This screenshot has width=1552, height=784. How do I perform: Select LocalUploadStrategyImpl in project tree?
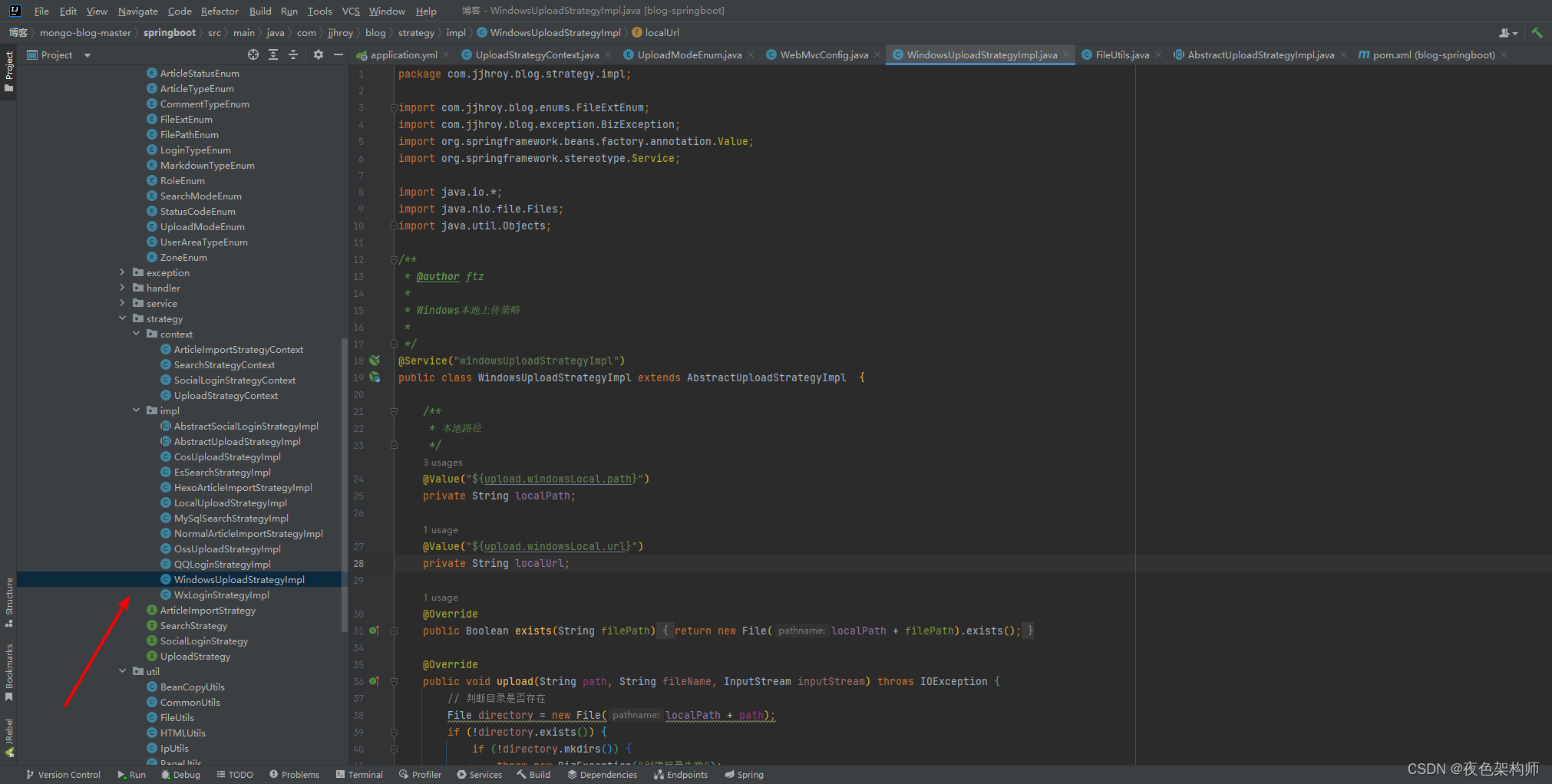coord(230,502)
